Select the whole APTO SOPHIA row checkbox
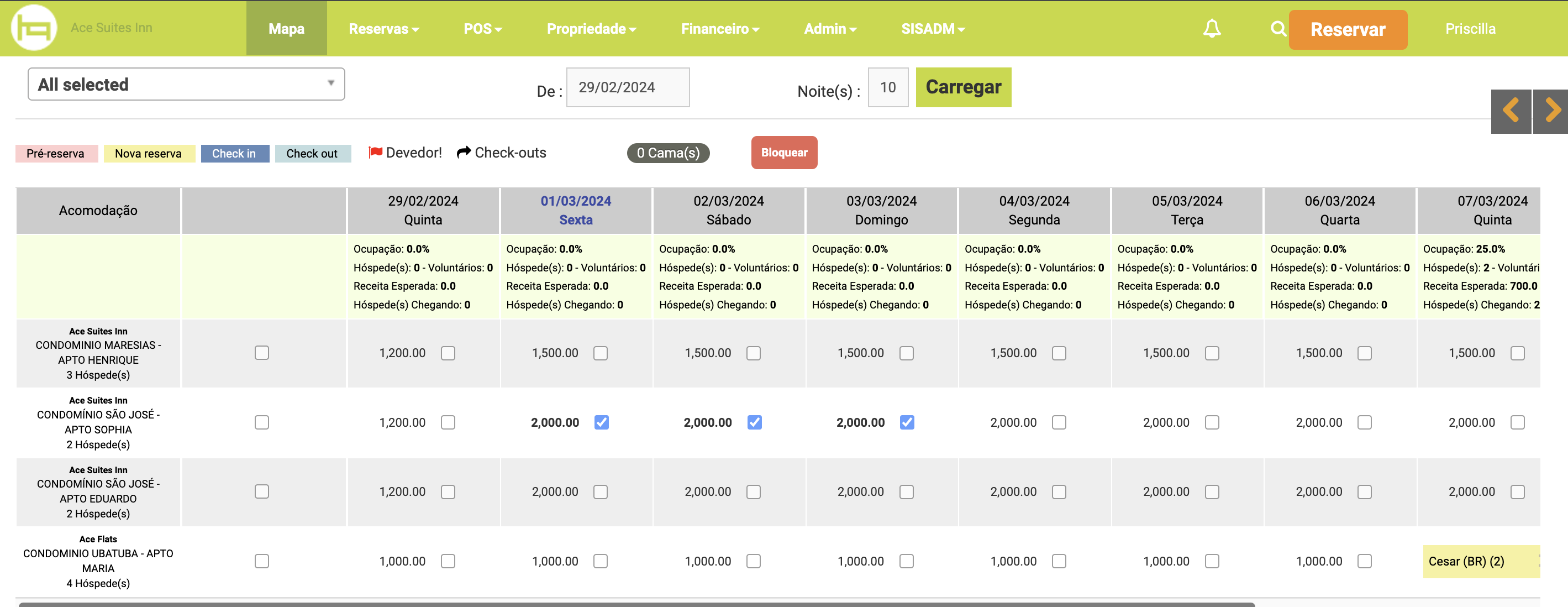 pos(262,422)
